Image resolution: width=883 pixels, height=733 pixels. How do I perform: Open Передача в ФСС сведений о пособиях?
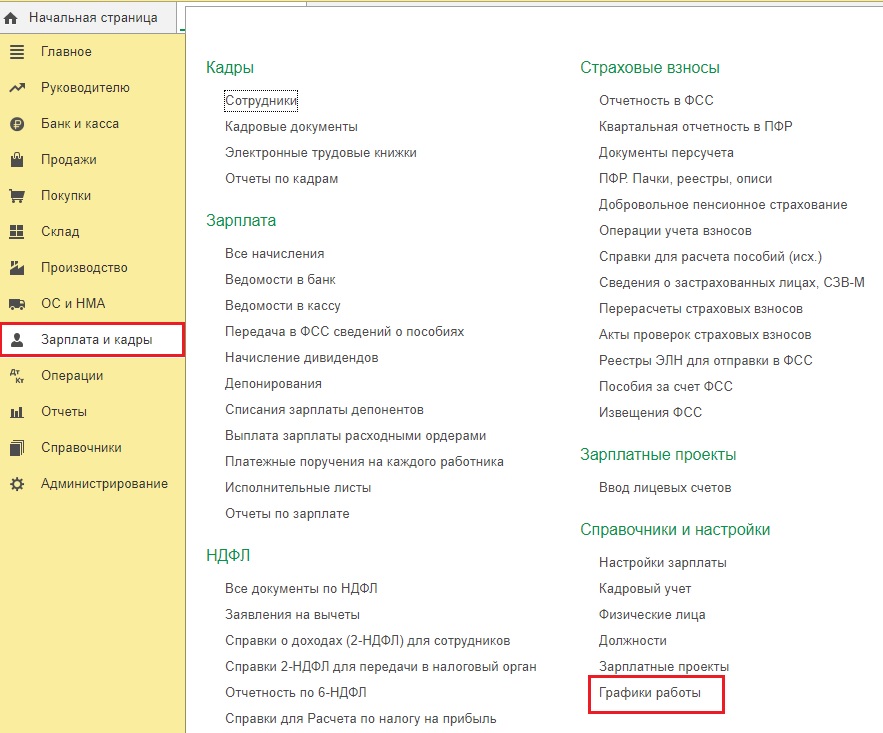(345, 332)
